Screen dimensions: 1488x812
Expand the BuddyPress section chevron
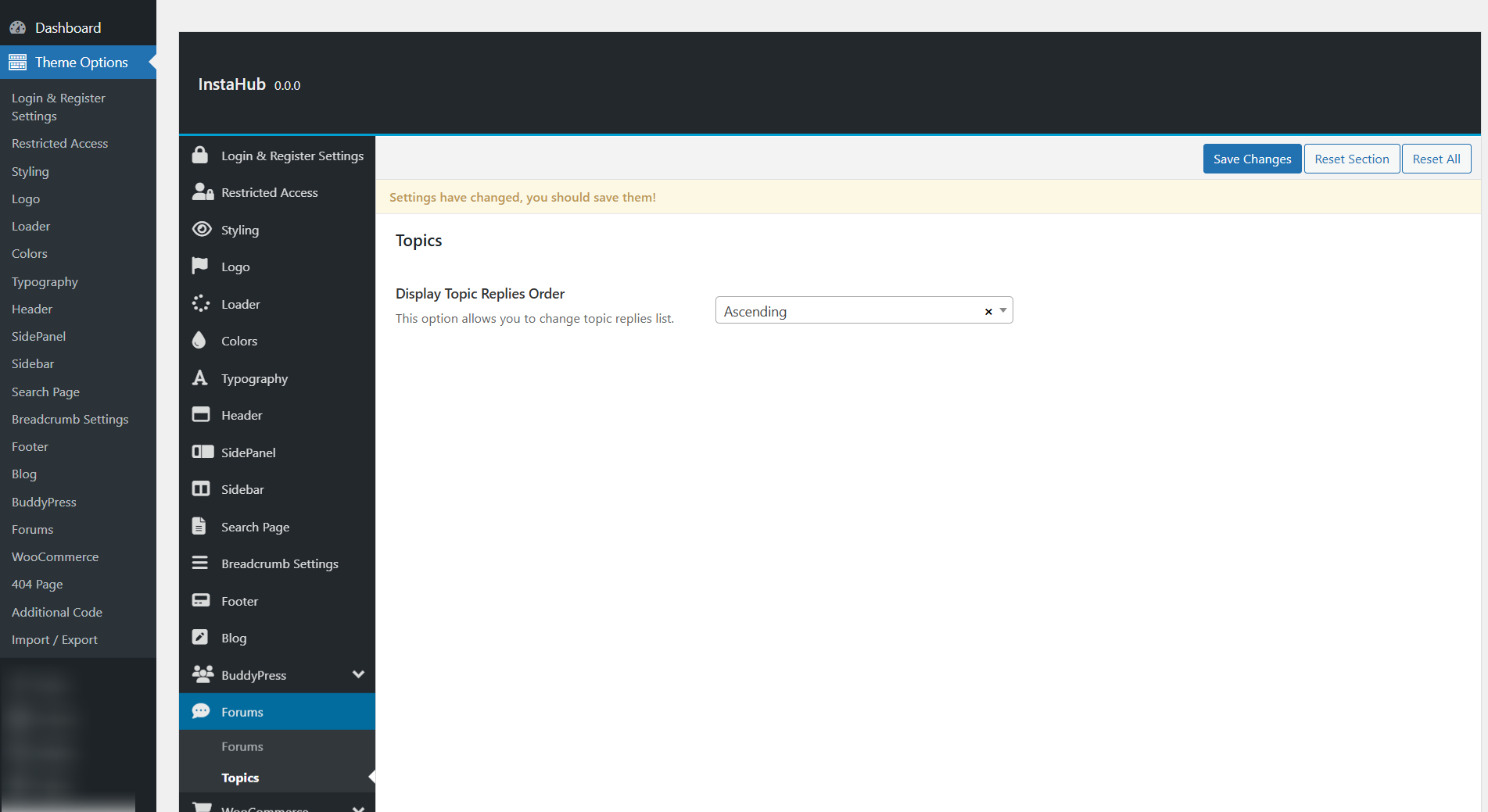click(x=358, y=674)
